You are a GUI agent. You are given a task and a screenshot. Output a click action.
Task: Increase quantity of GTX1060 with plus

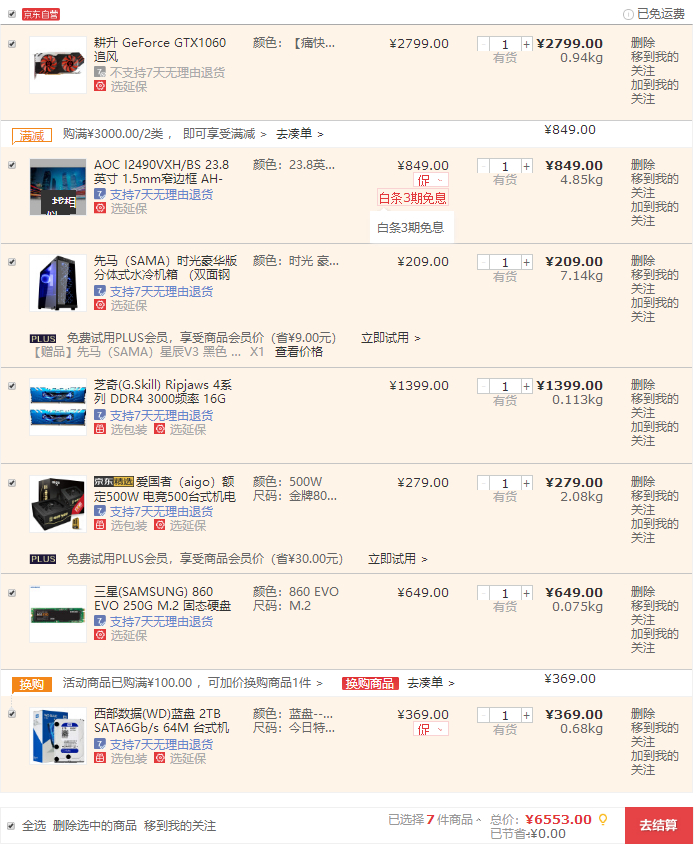tap(526, 44)
